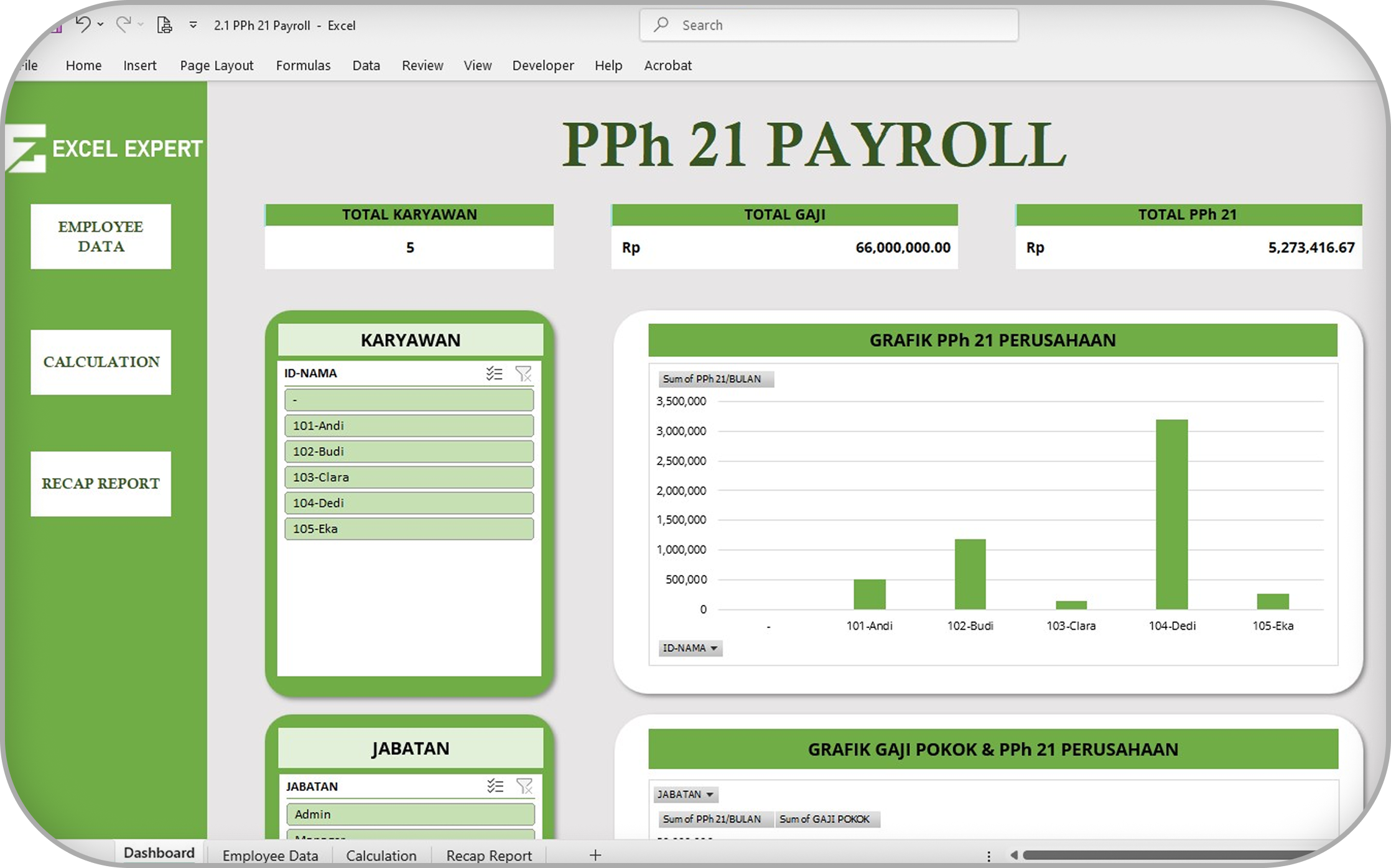Click the Undo arrow icon

83,25
